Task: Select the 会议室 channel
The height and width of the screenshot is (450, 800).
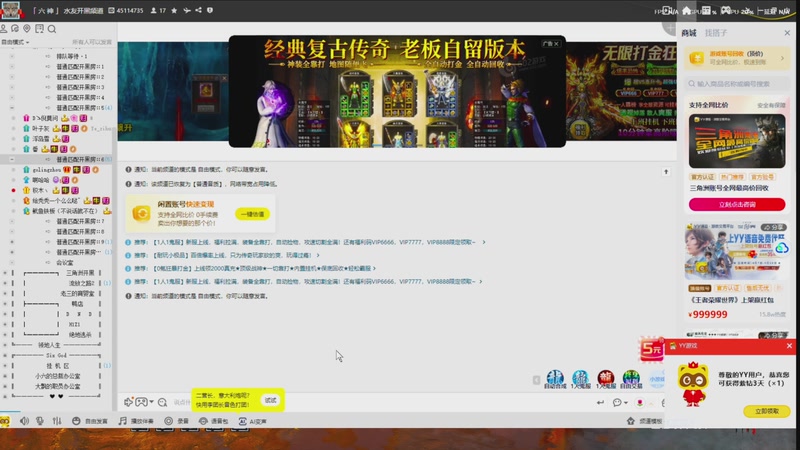Action: click(64, 262)
